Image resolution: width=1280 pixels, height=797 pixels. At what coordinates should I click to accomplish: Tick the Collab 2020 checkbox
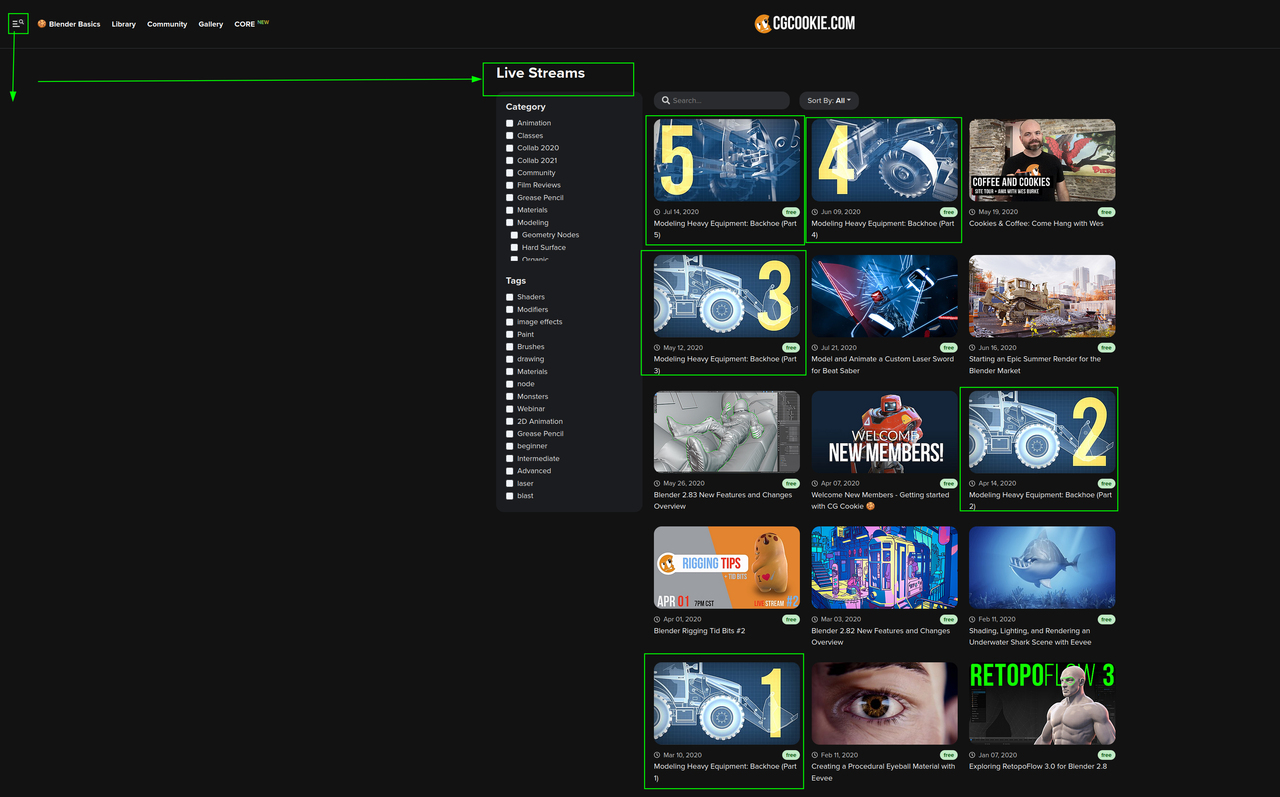pyautogui.click(x=510, y=148)
